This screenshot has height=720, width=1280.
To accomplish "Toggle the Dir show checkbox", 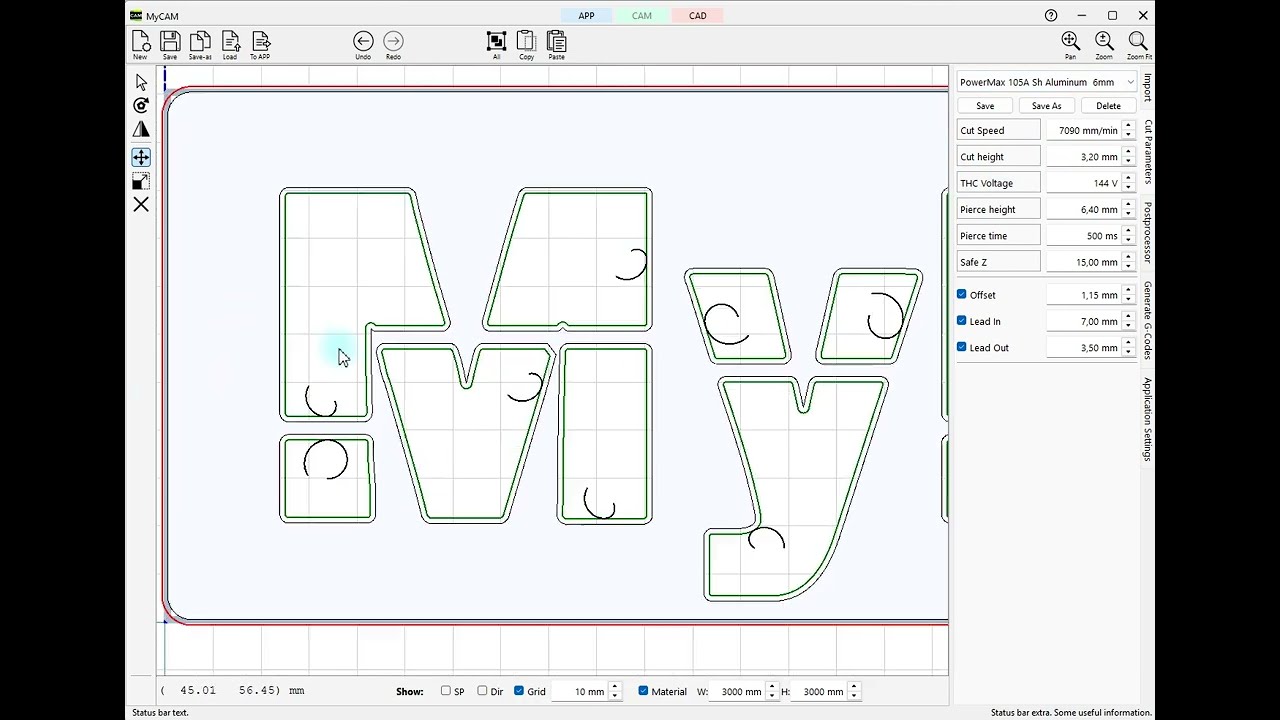I will 482,691.
